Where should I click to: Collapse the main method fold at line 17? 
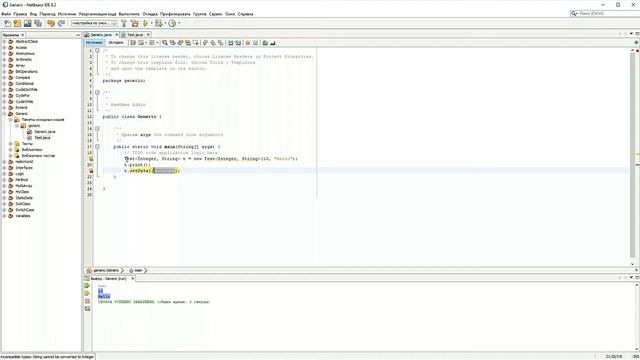tap(97, 147)
